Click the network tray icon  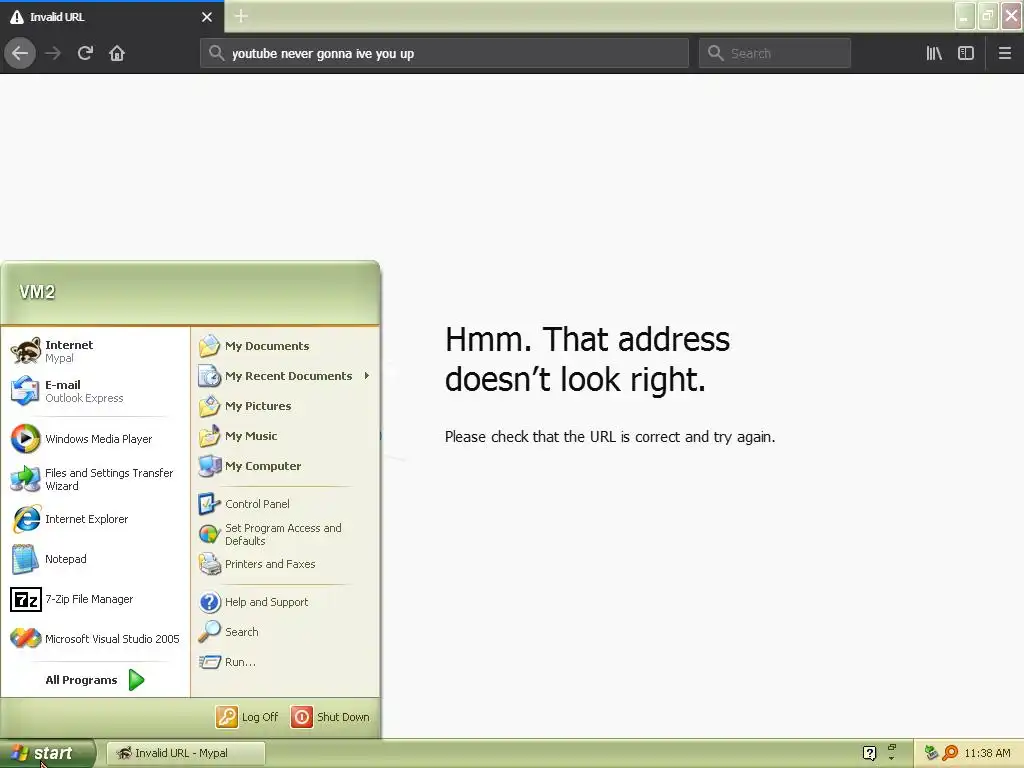point(931,753)
